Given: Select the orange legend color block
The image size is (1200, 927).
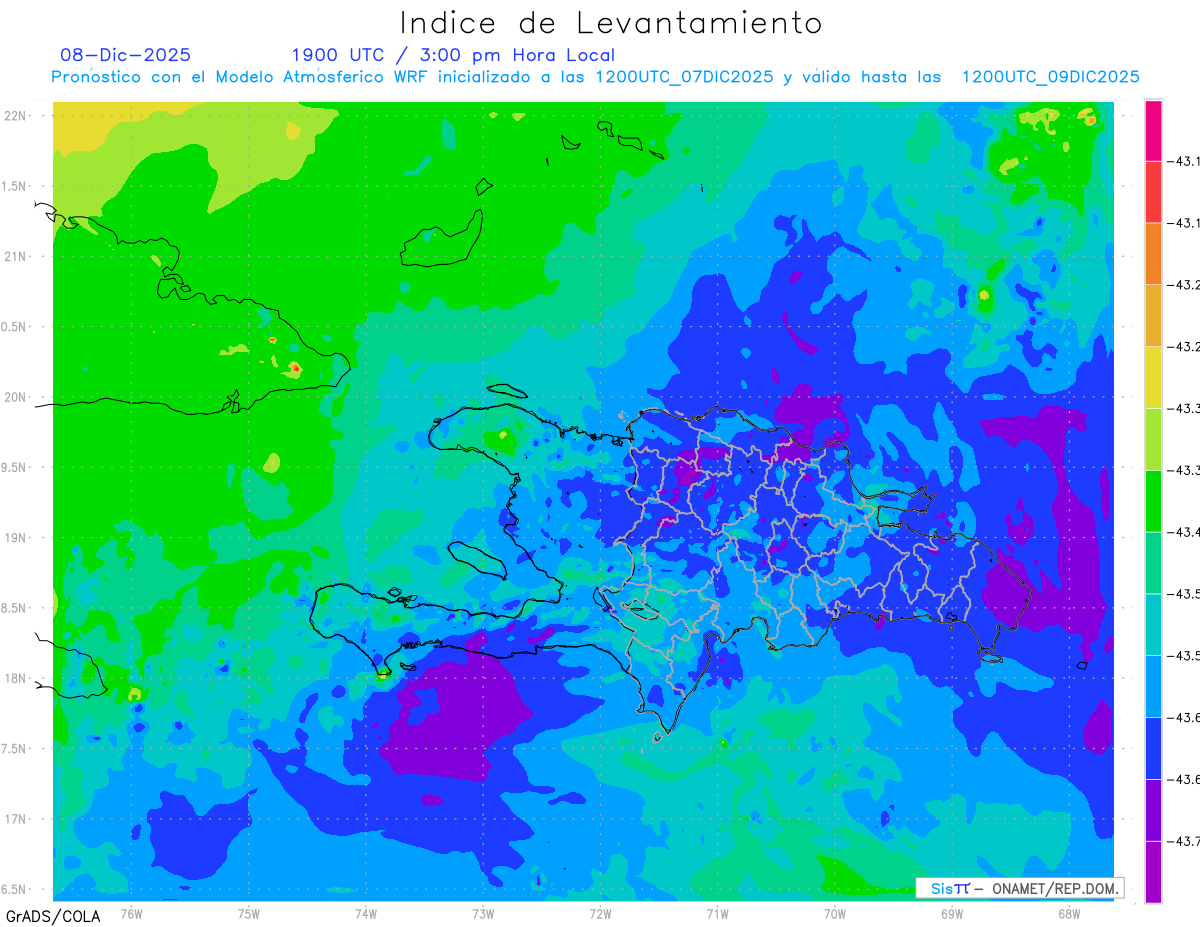Looking at the screenshot, I should tap(1153, 254).
